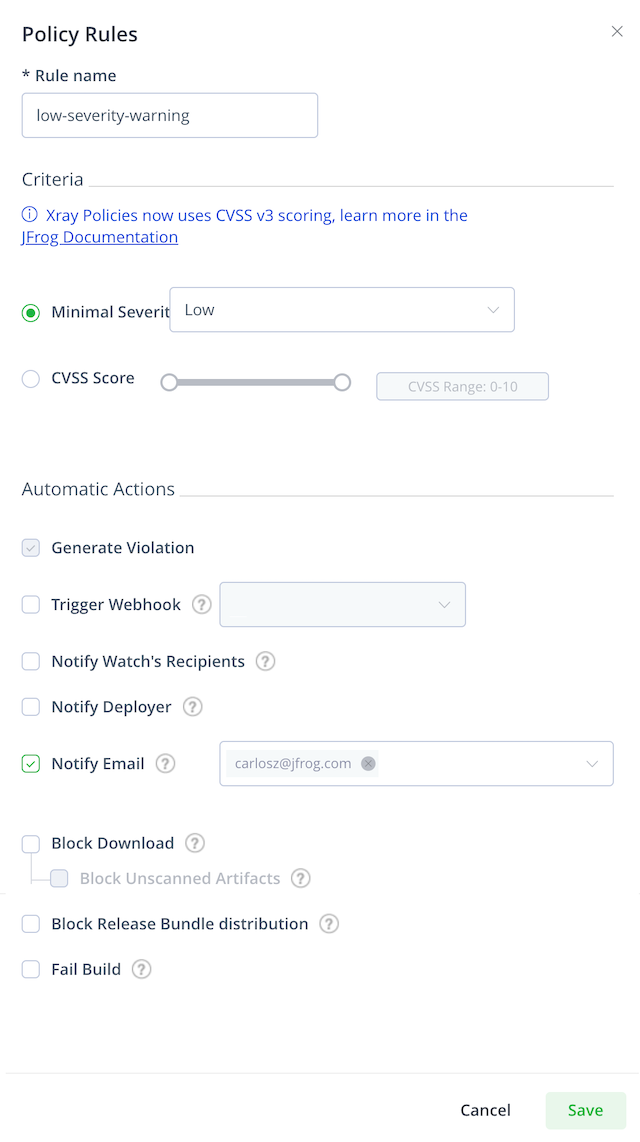Viewport: 640px width, 1142px height.
Task: Expand the Trigger Webhook dropdown
Action: click(342, 605)
